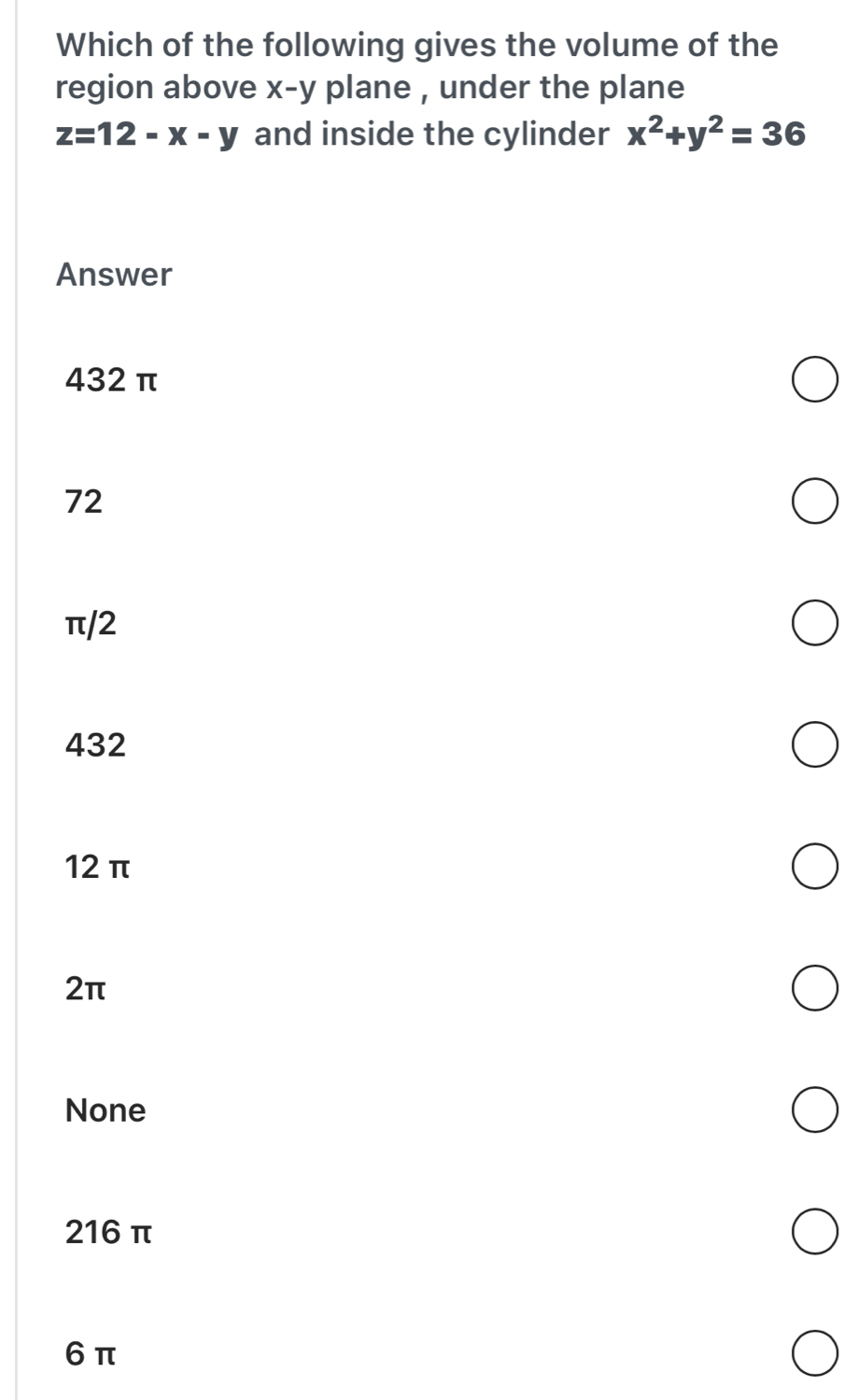
Task: Tap the "6 π" answer text
Action: tap(91, 1353)
